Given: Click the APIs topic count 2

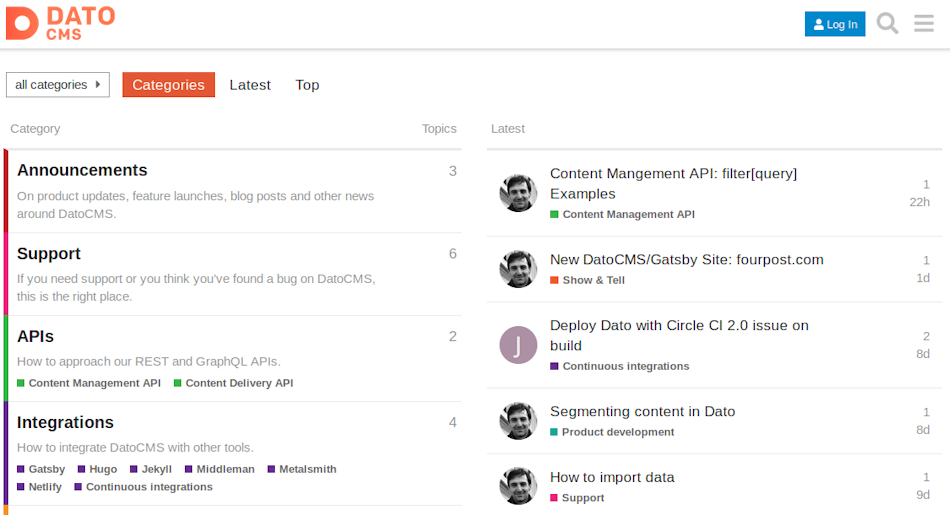Looking at the screenshot, I should click(x=453, y=336).
